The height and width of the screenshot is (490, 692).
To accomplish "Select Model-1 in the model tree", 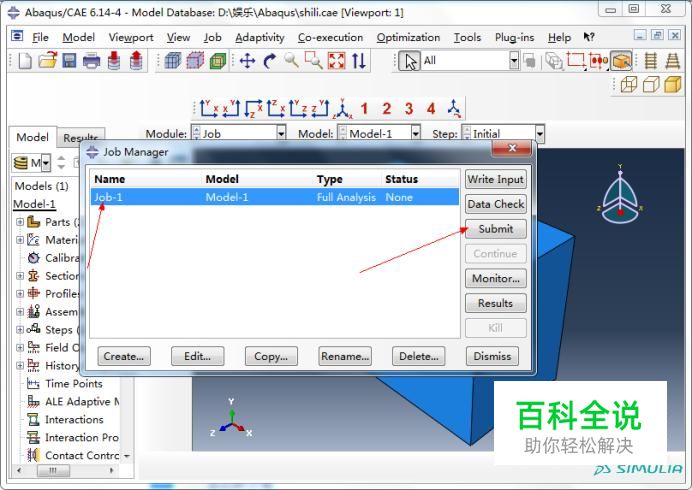I will (34, 204).
